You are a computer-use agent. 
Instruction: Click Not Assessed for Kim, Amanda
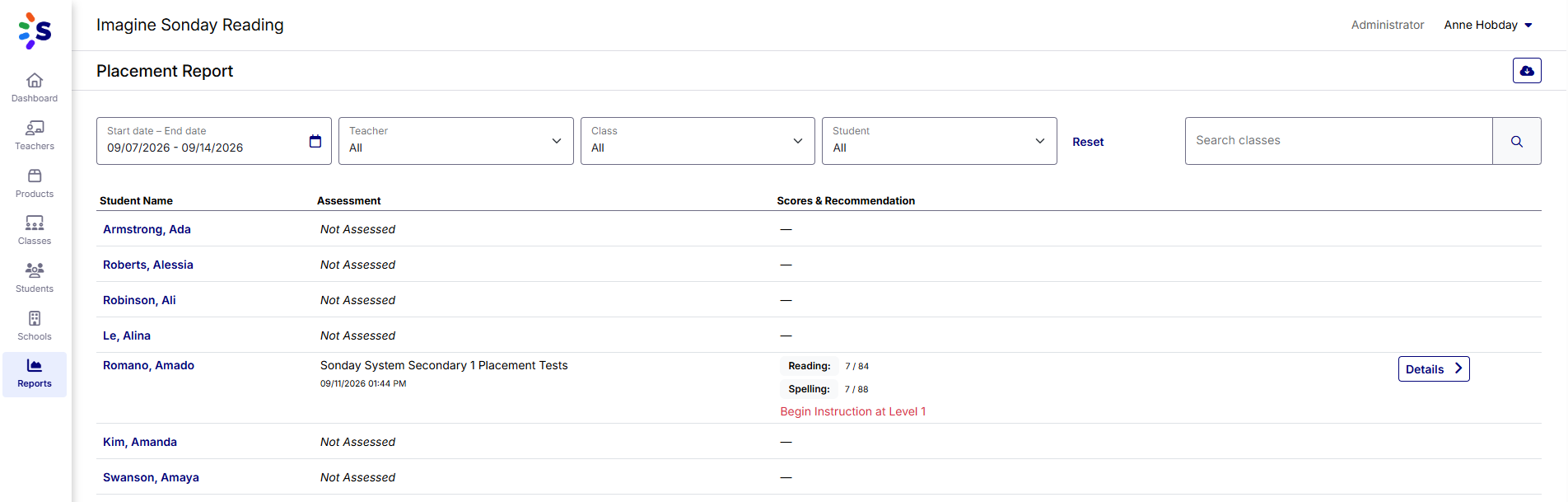pyautogui.click(x=357, y=442)
